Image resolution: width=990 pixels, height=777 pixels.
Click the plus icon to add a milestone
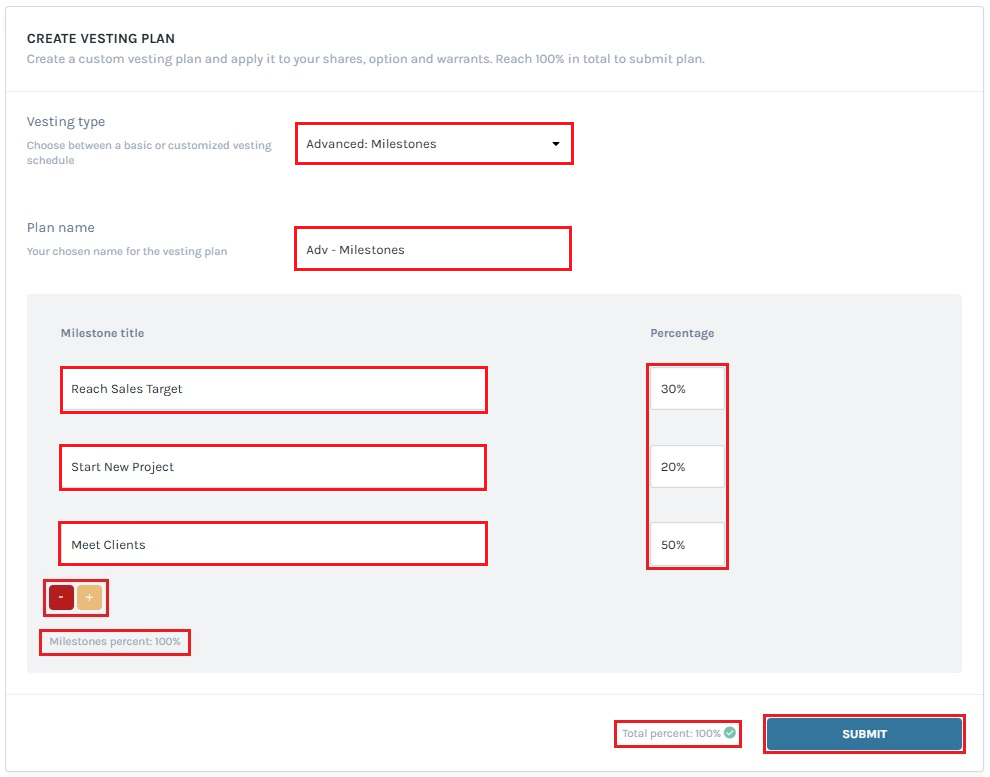coord(88,597)
